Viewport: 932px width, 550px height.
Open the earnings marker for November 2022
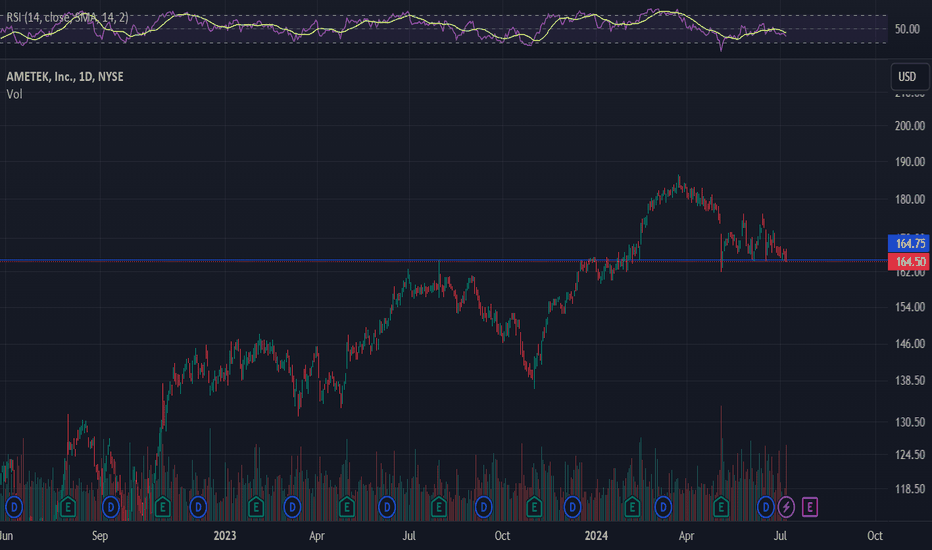162,507
